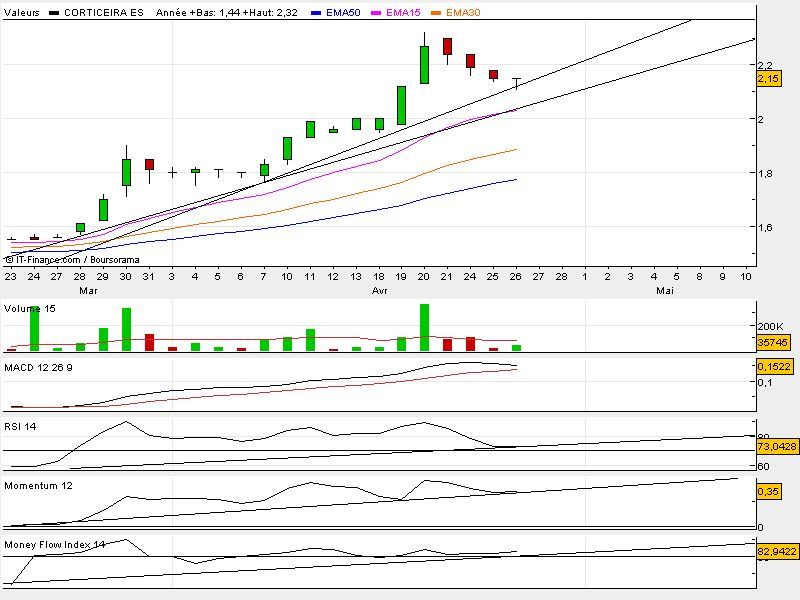Click the IT-Finance.com / Boursorama credit
This screenshot has width=800, height=600.
(x=72, y=260)
